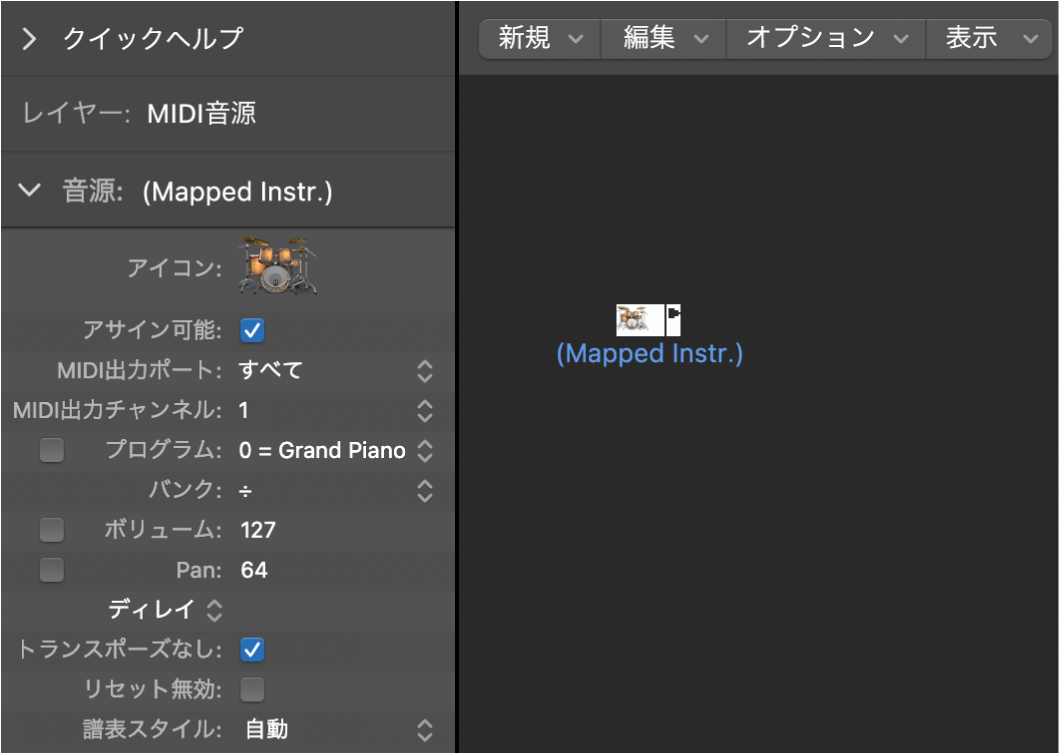Viewport: 1059px width, 753px height.
Task: Collapse the 音源 (Mapped Instr.) section
Action: [x=29, y=190]
